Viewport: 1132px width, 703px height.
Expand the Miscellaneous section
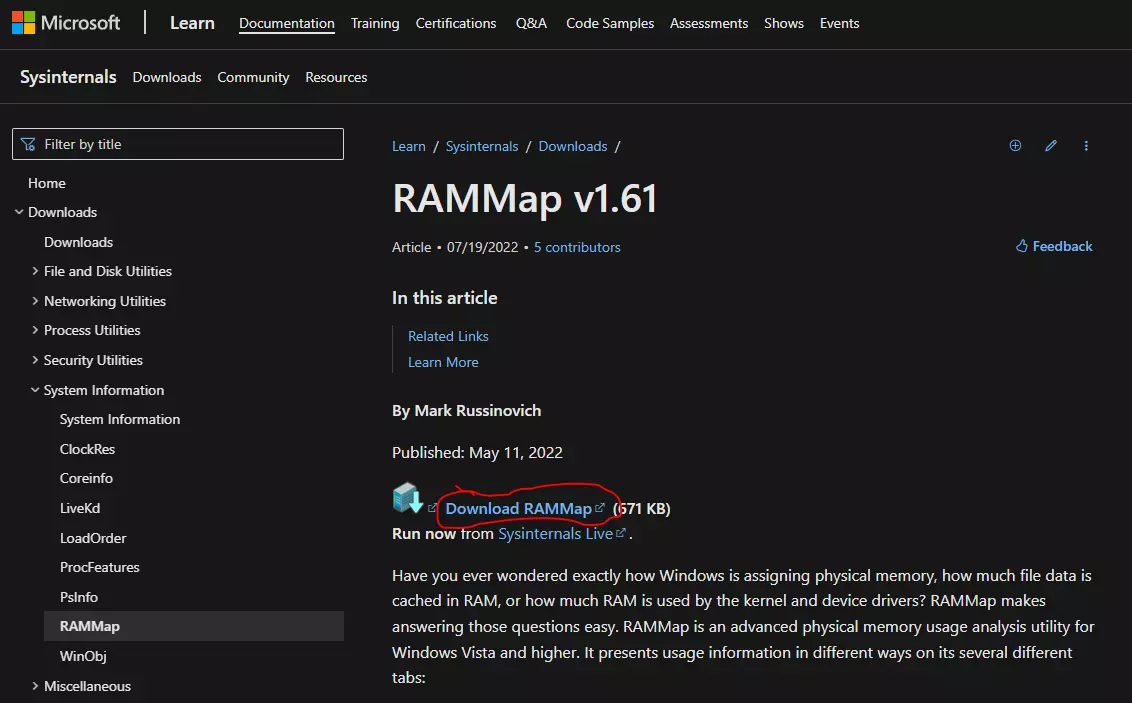35,686
